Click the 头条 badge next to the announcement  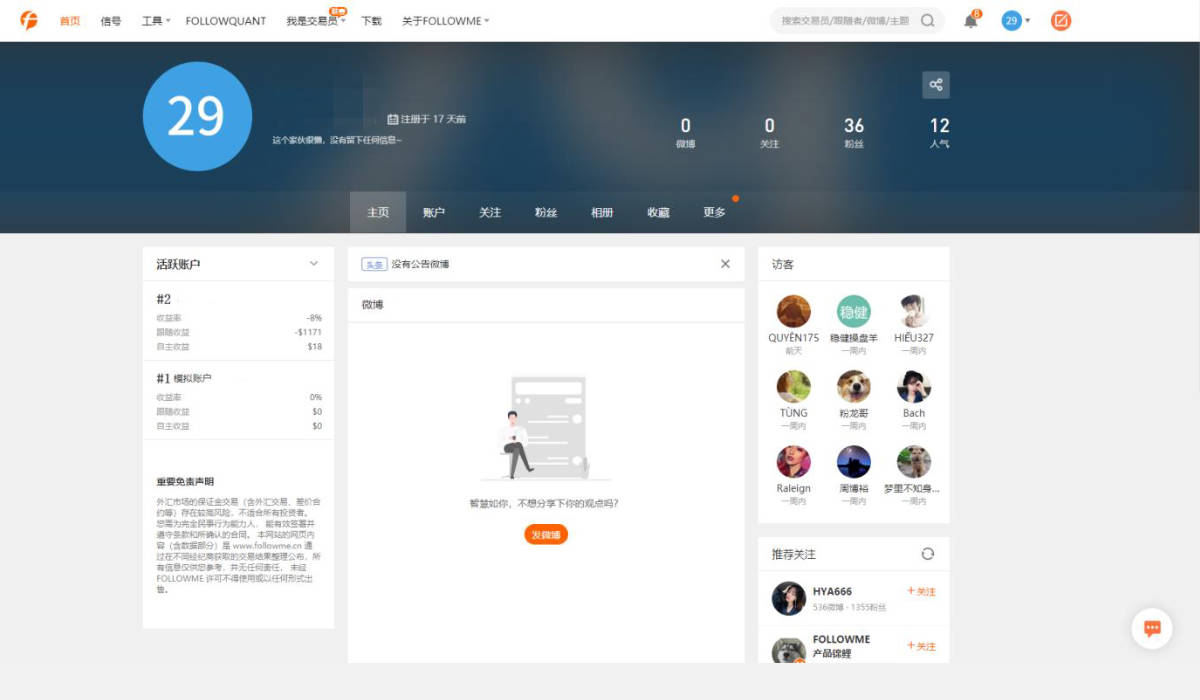(x=375, y=264)
